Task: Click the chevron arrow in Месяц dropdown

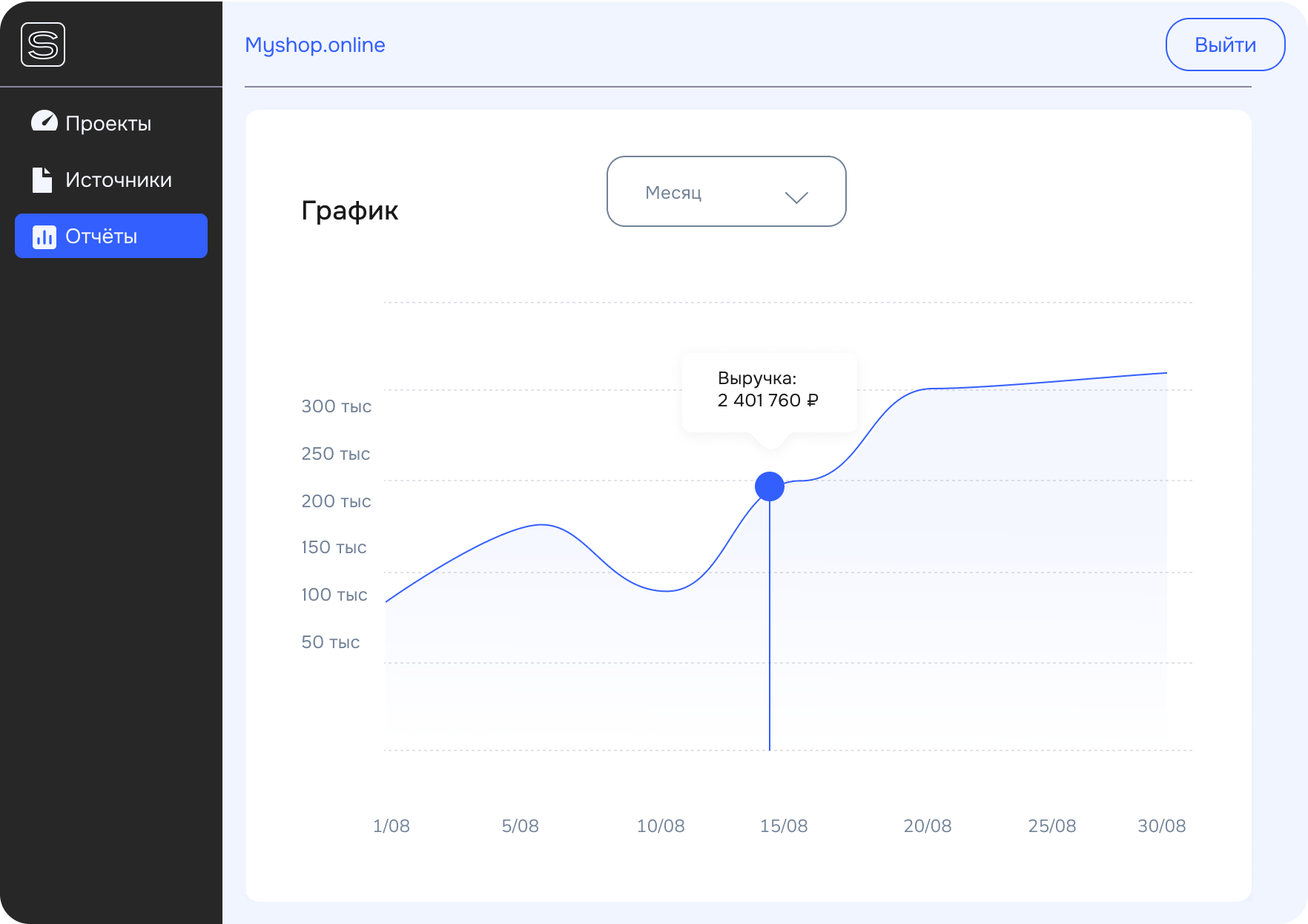Action: pos(796,197)
